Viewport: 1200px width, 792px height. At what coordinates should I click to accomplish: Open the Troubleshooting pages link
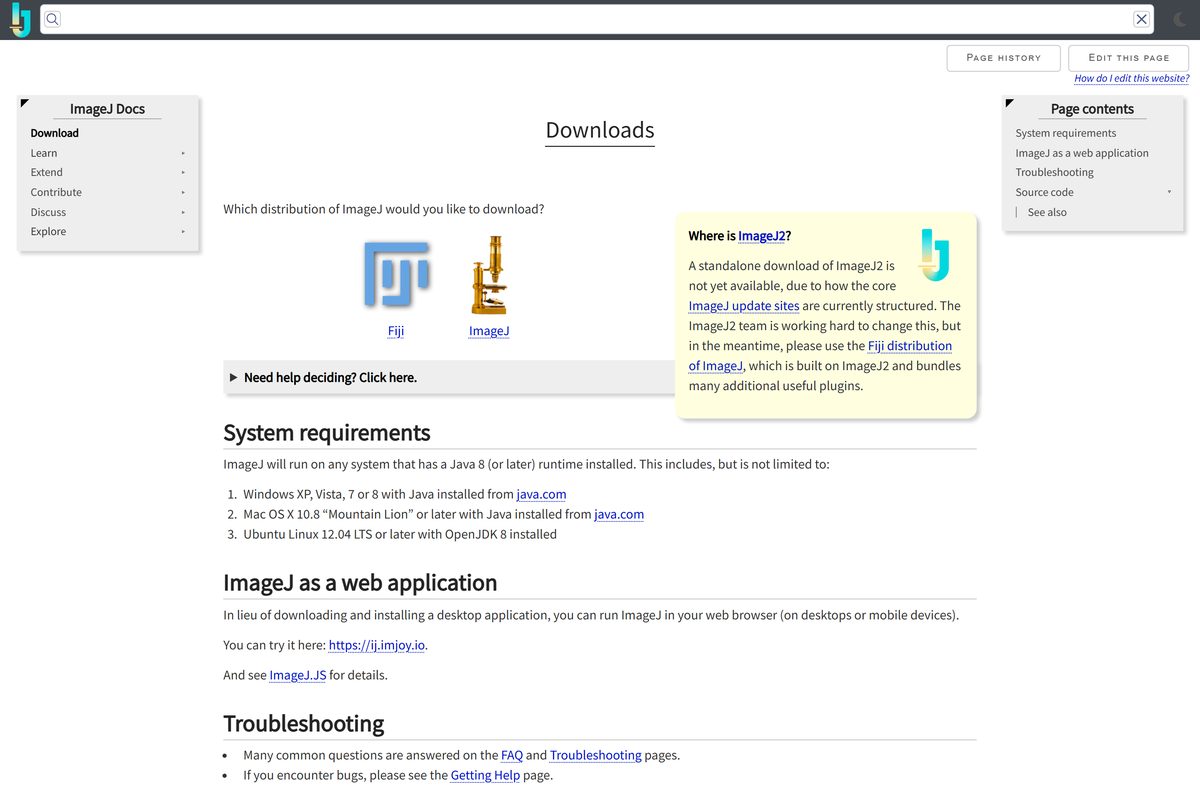click(596, 755)
